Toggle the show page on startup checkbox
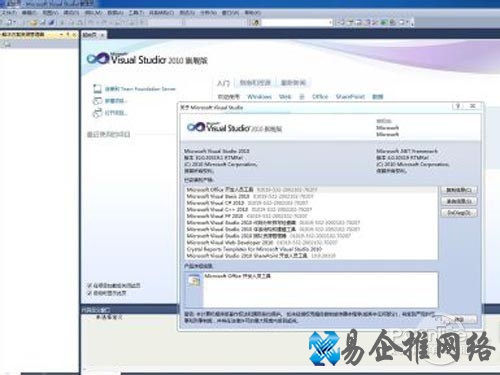This screenshot has height=375, width=500. point(89,293)
